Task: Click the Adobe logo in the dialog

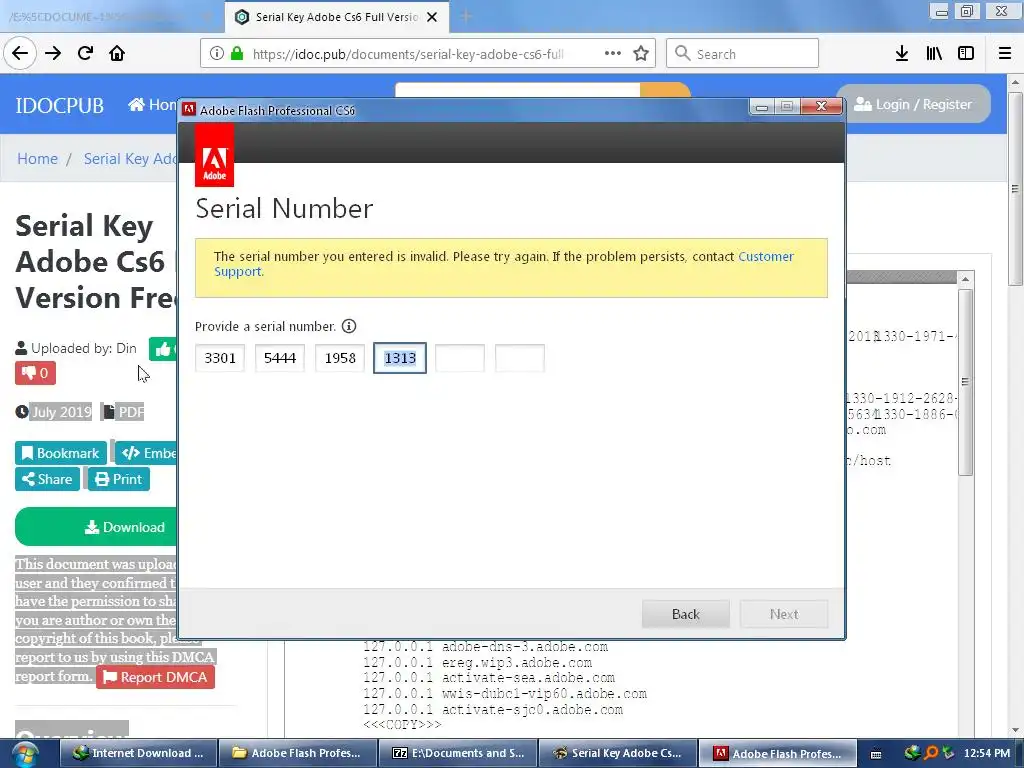Action: 214,155
